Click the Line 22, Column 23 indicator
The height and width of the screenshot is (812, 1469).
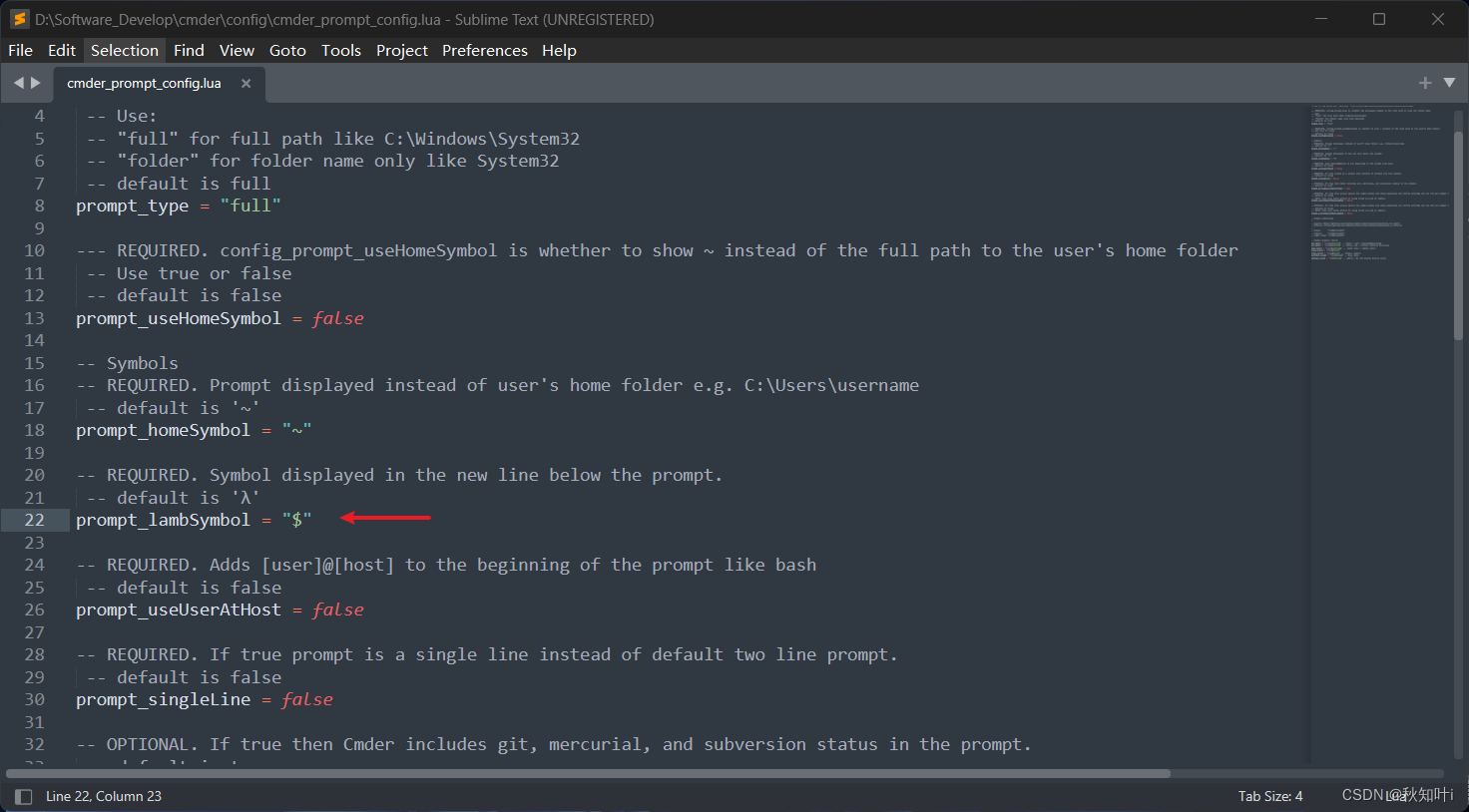pyautogui.click(x=103, y=795)
